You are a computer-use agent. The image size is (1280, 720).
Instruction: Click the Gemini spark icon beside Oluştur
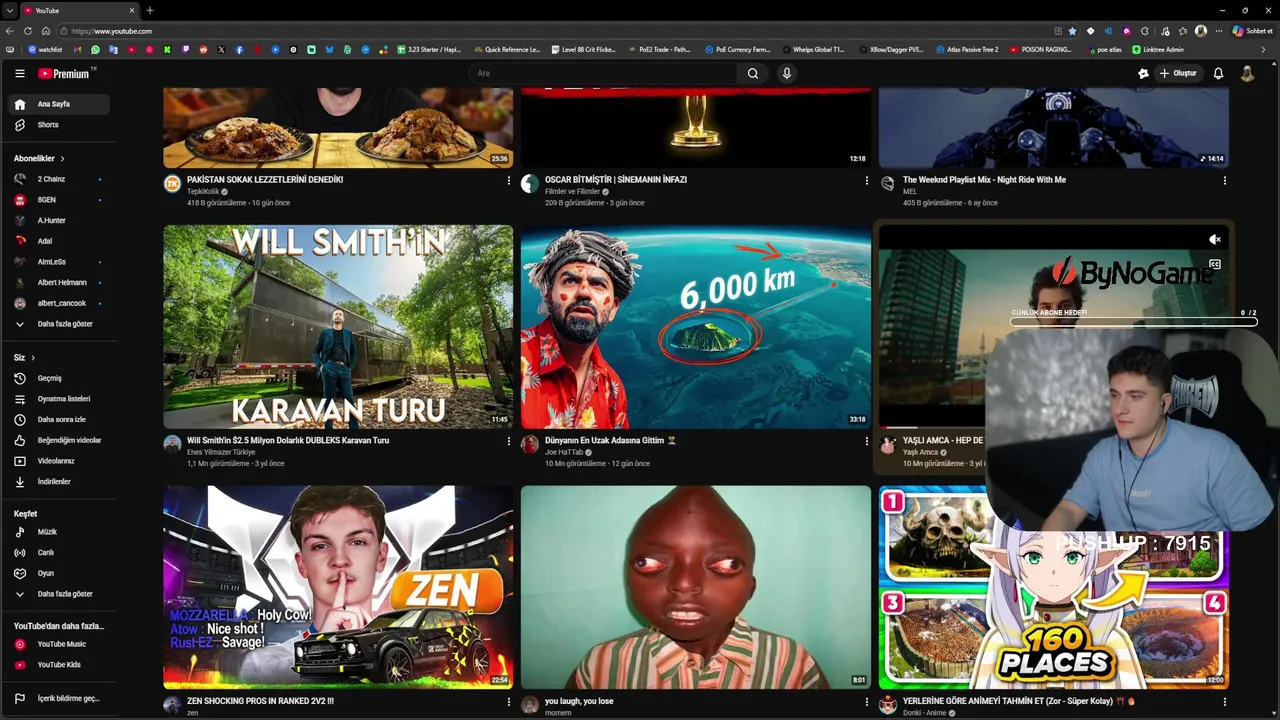(1143, 73)
